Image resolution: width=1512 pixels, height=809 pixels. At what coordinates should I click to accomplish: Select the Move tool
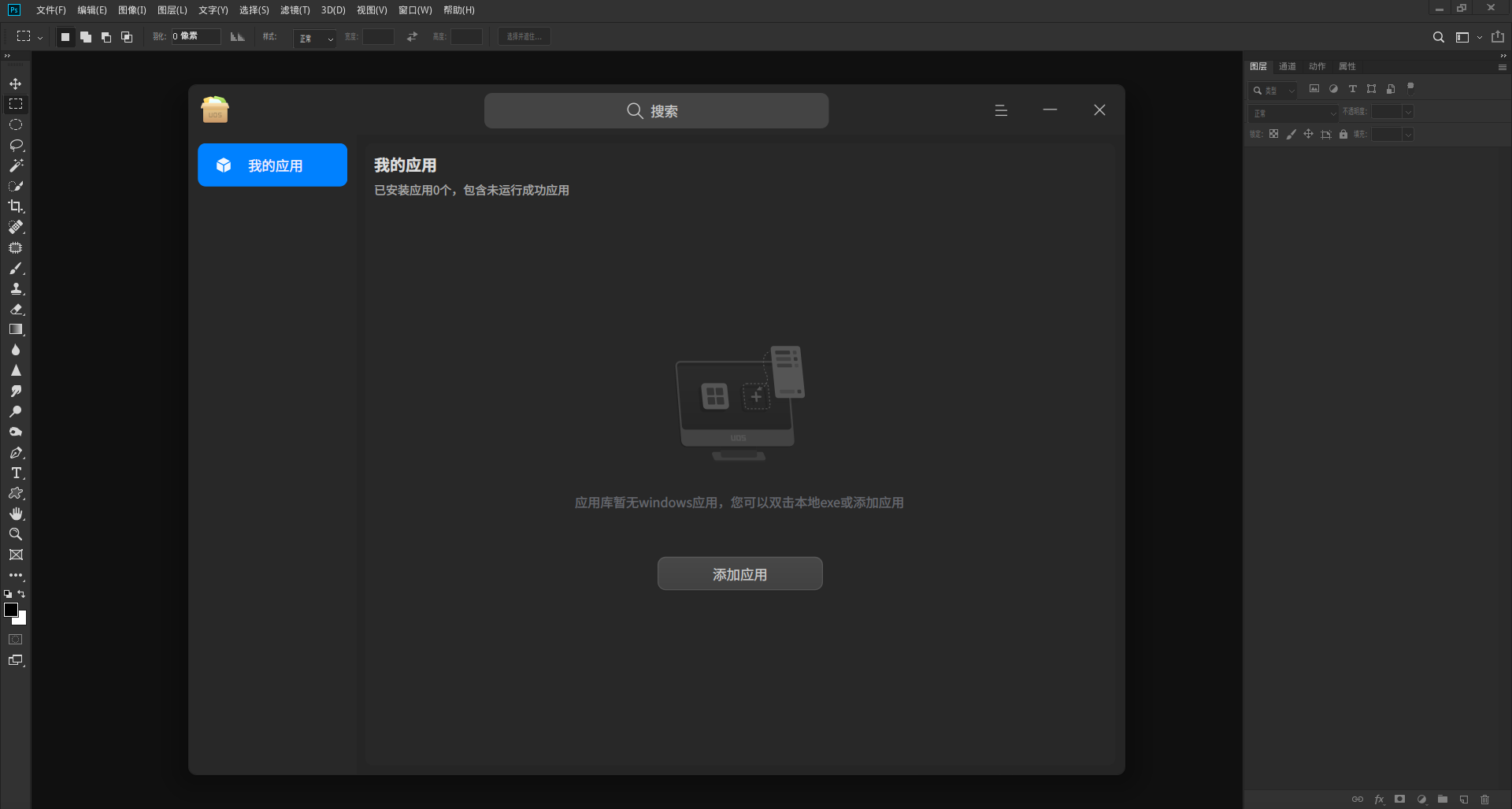[16, 83]
